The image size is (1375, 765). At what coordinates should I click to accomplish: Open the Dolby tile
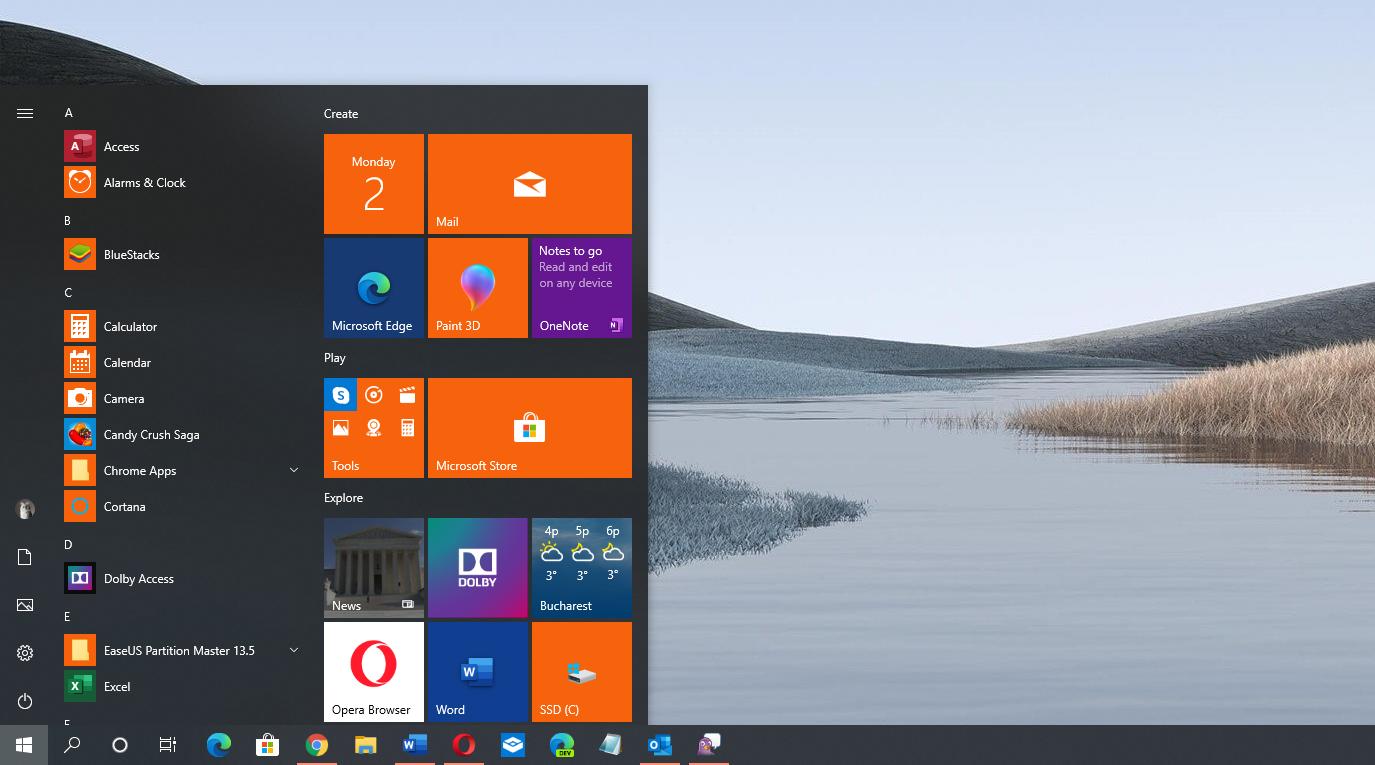(x=478, y=568)
